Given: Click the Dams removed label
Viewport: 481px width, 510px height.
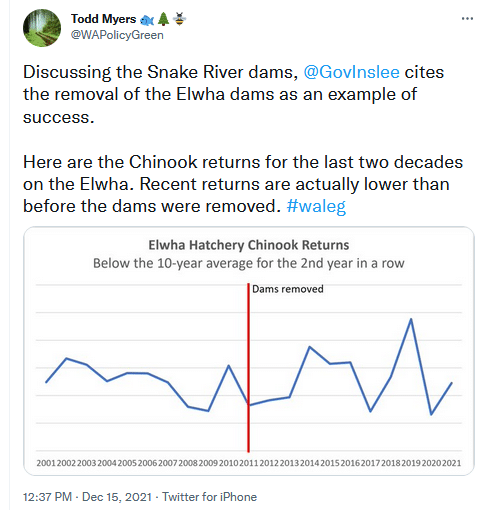Looking at the screenshot, I should (288, 289).
